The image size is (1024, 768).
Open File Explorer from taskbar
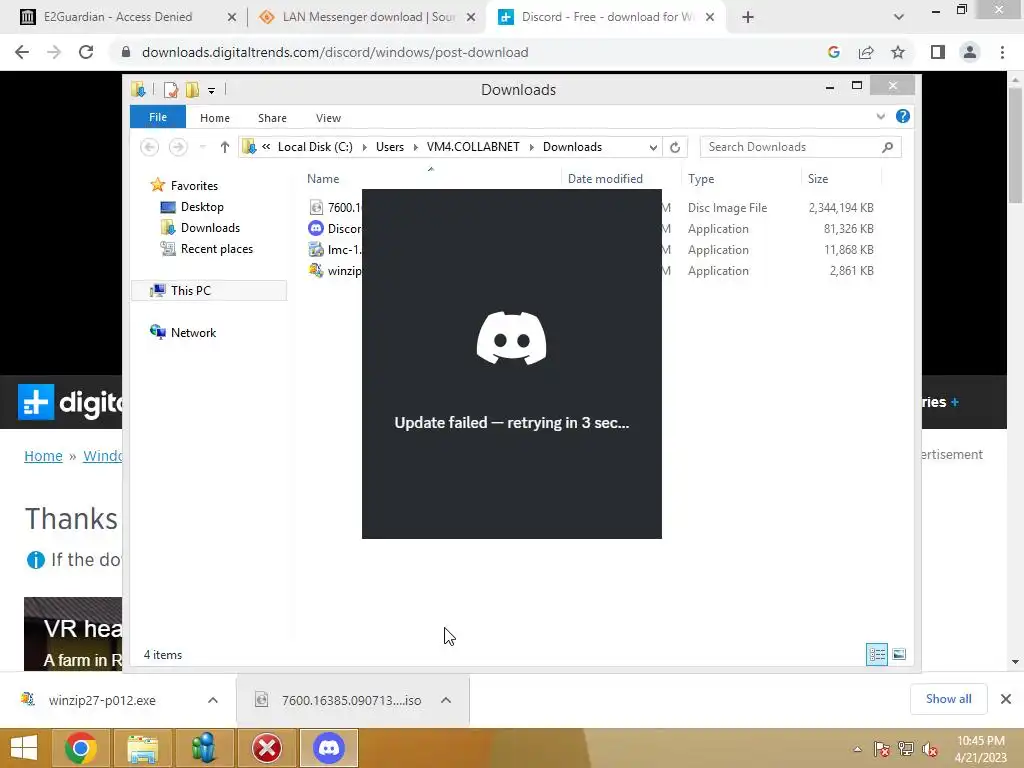142,748
